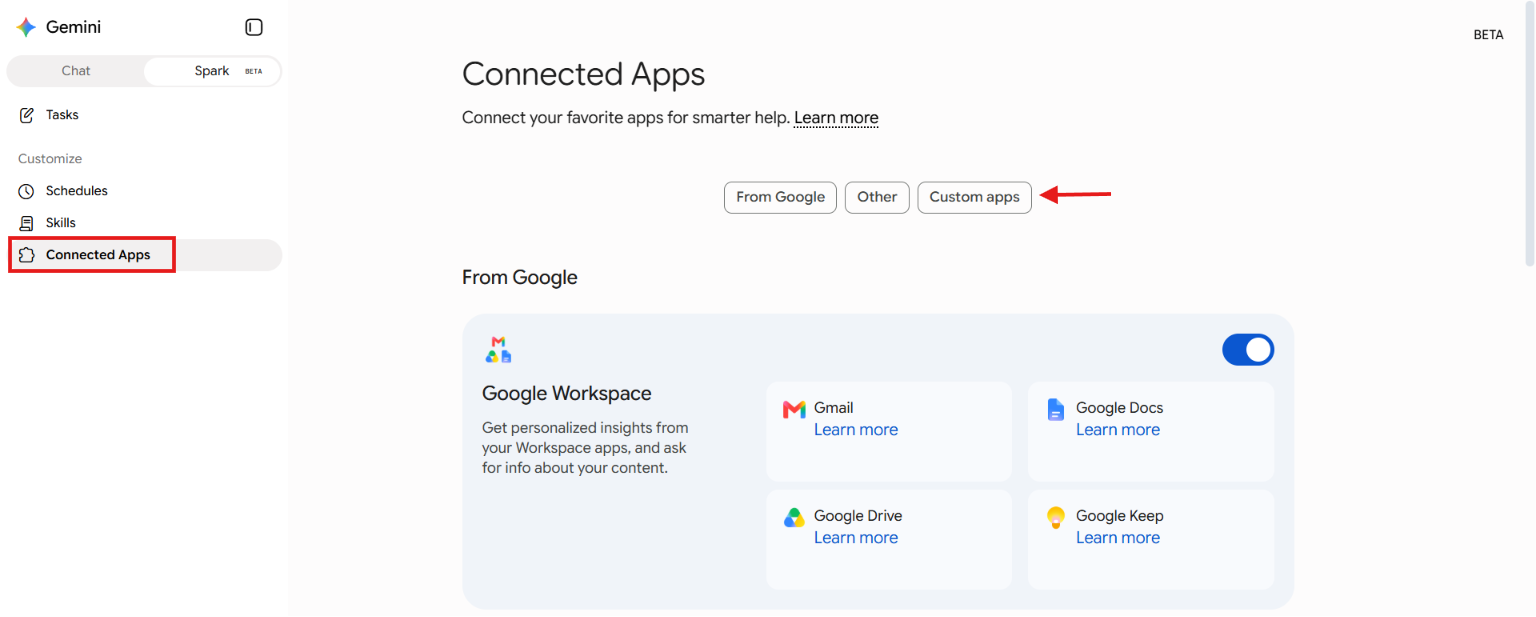Click the Schedules clock icon
1536x617 pixels.
click(x=27, y=191)
